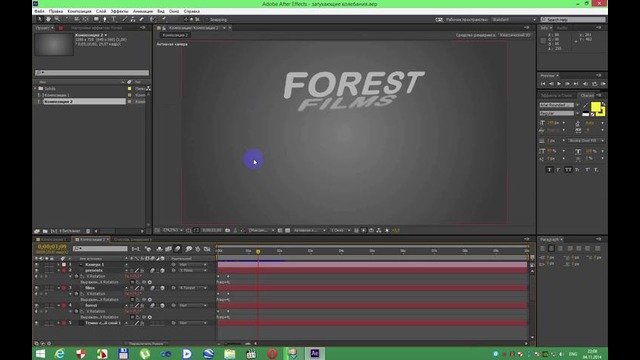This screenshot has width=640, height=360.
Task: Collapse the X Rotation property under presents
Action: [x=70, y=276]
